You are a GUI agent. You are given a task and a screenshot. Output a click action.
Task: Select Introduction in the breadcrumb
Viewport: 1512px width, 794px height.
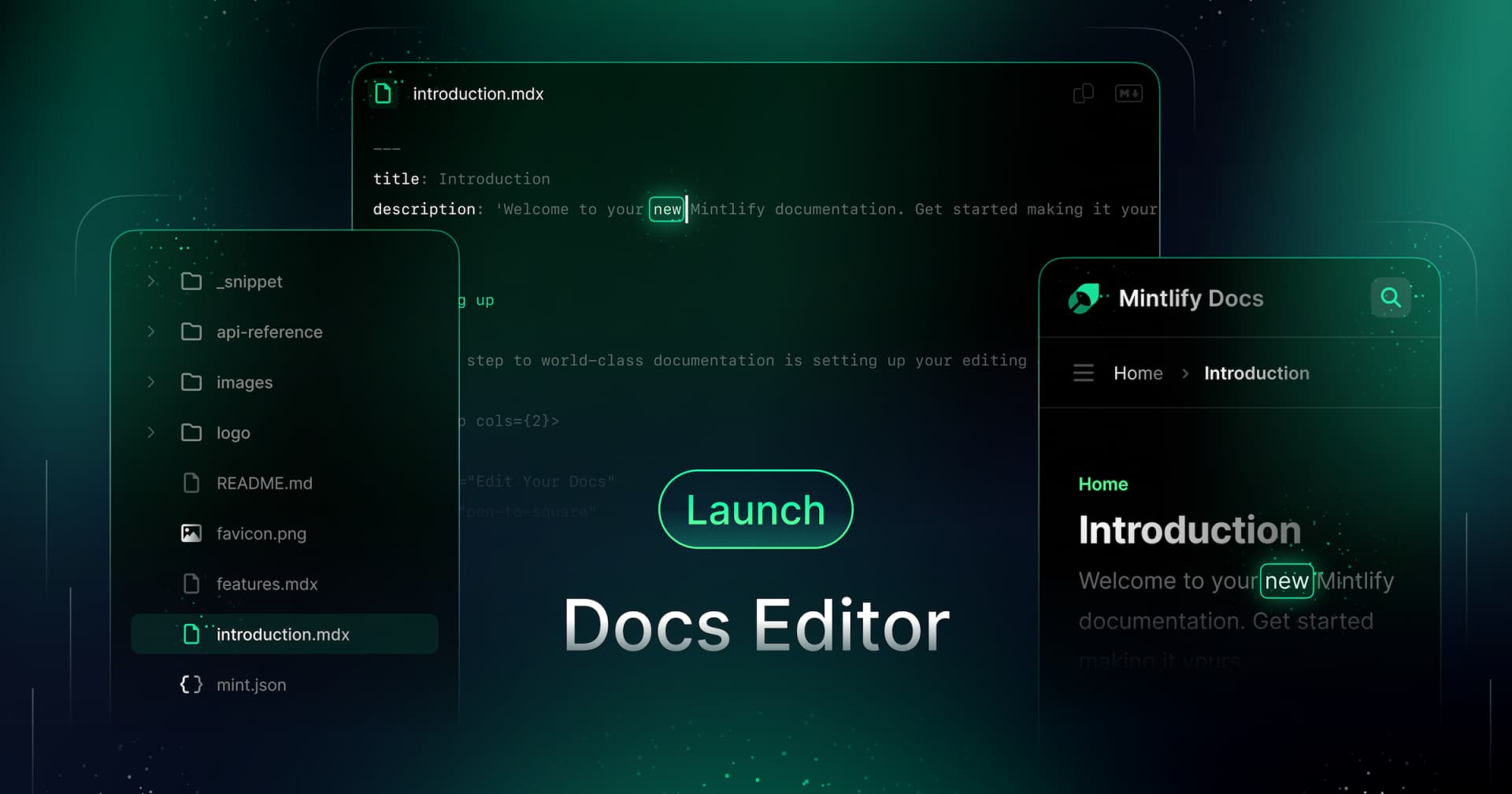(x=1256, y=373)
